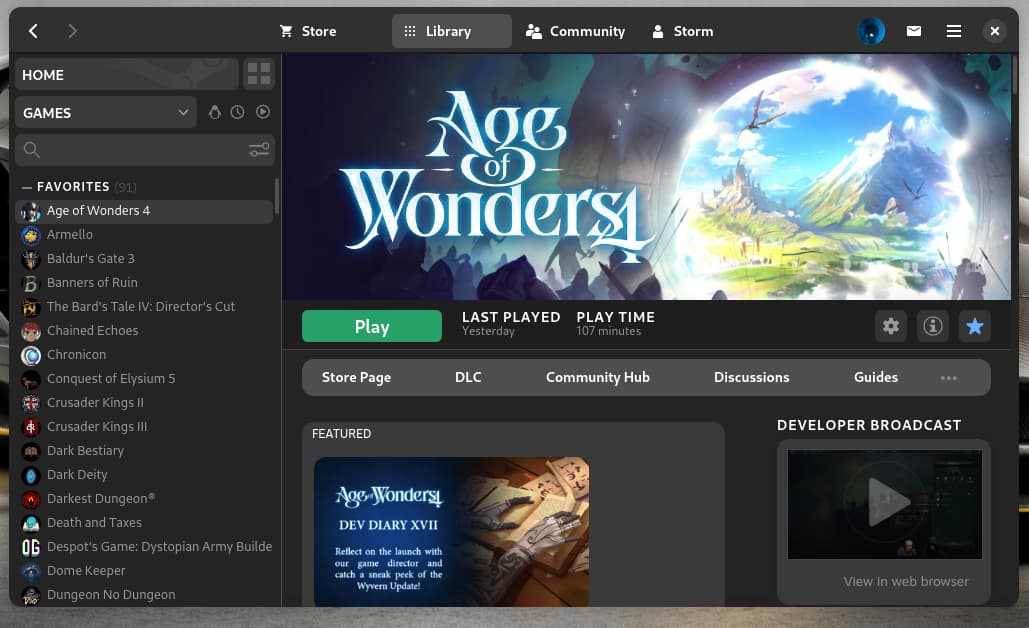Toggle the Linux penguin games filter
Viewport: 1029px width, 628px height.
click(x=215, y=112)
